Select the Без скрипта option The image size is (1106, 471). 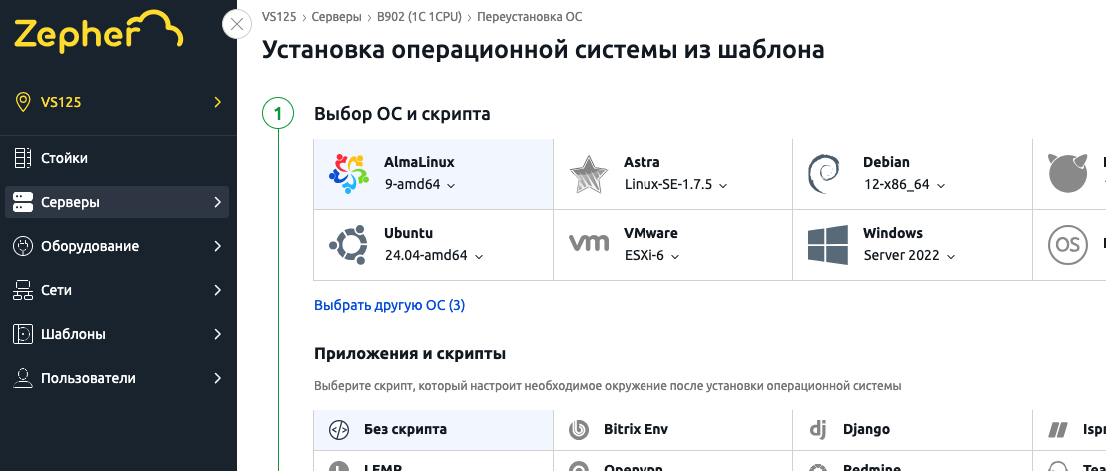point(405,430)
